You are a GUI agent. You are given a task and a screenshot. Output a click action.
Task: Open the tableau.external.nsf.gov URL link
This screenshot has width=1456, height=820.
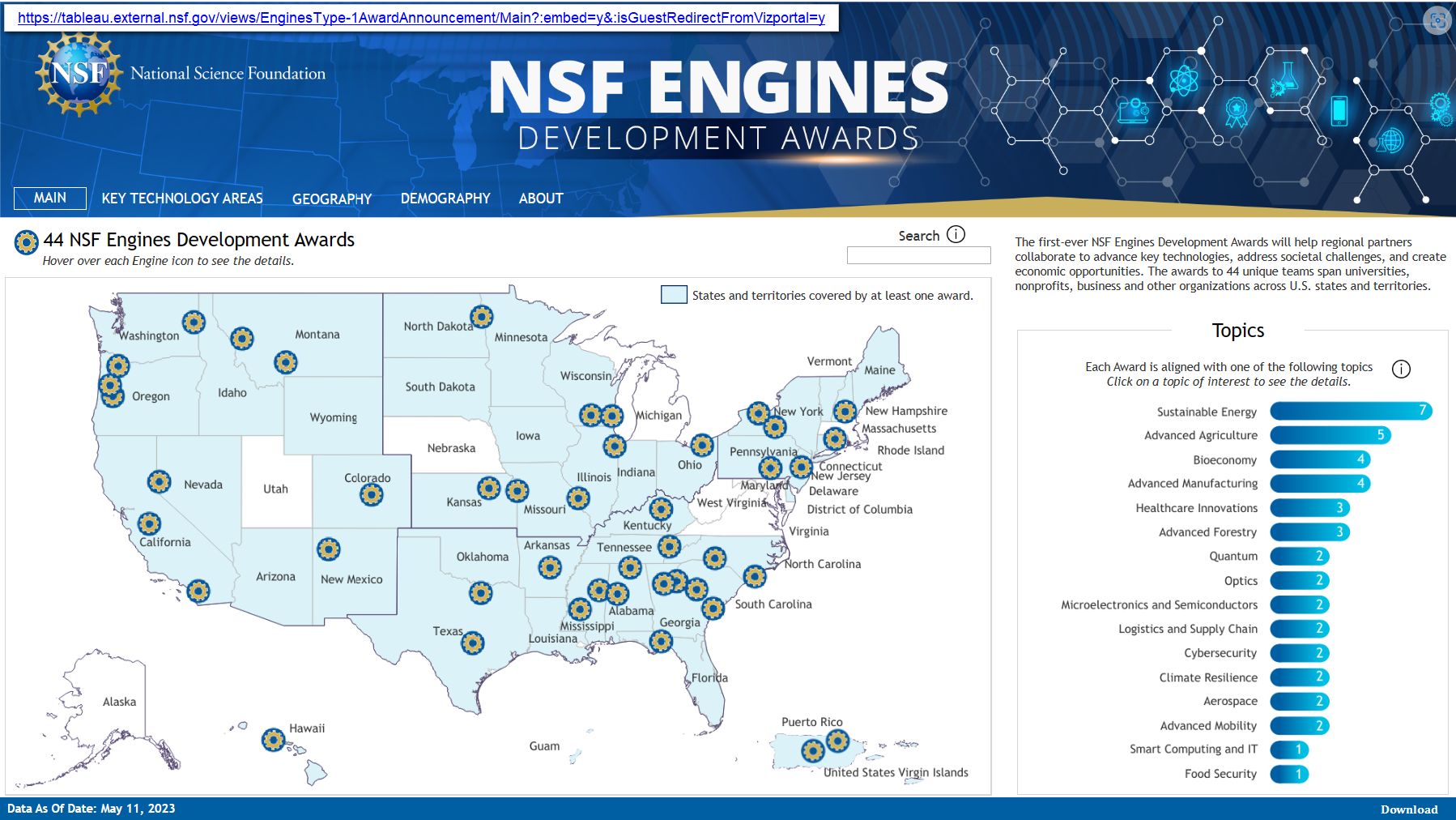point(423,18)
